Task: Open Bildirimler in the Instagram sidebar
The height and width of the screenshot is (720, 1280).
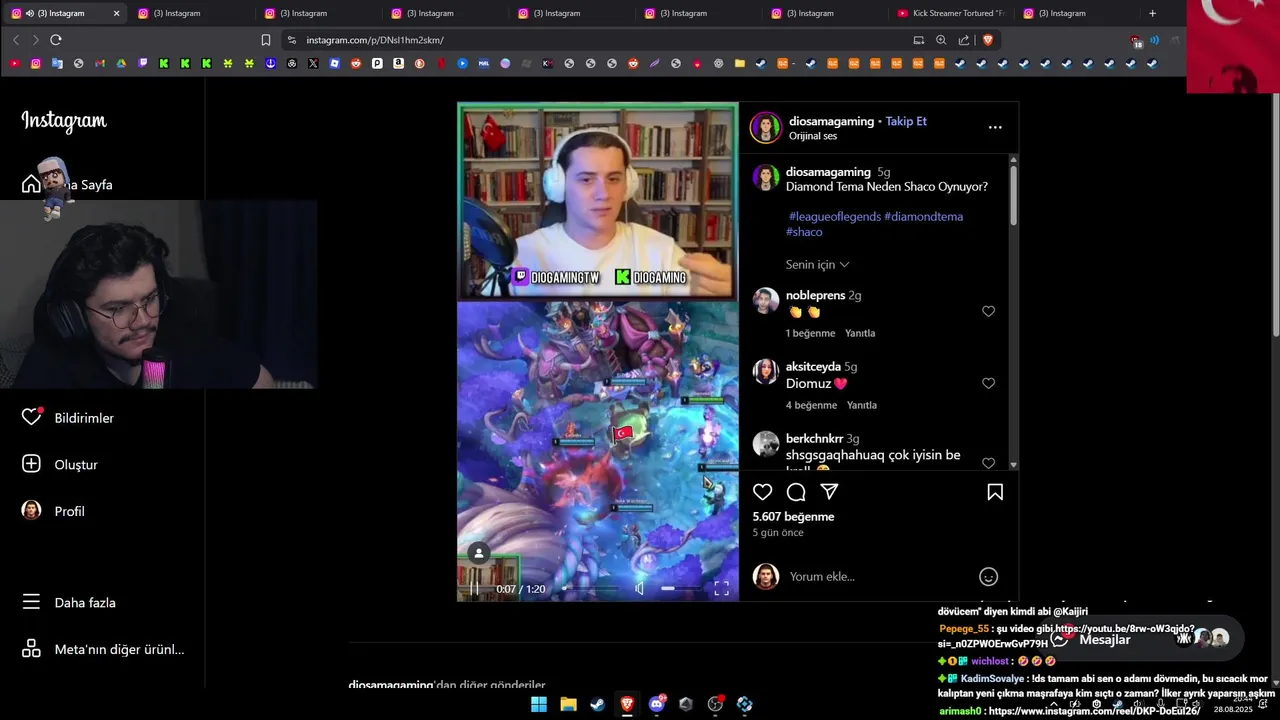Action: coord(68,418)
